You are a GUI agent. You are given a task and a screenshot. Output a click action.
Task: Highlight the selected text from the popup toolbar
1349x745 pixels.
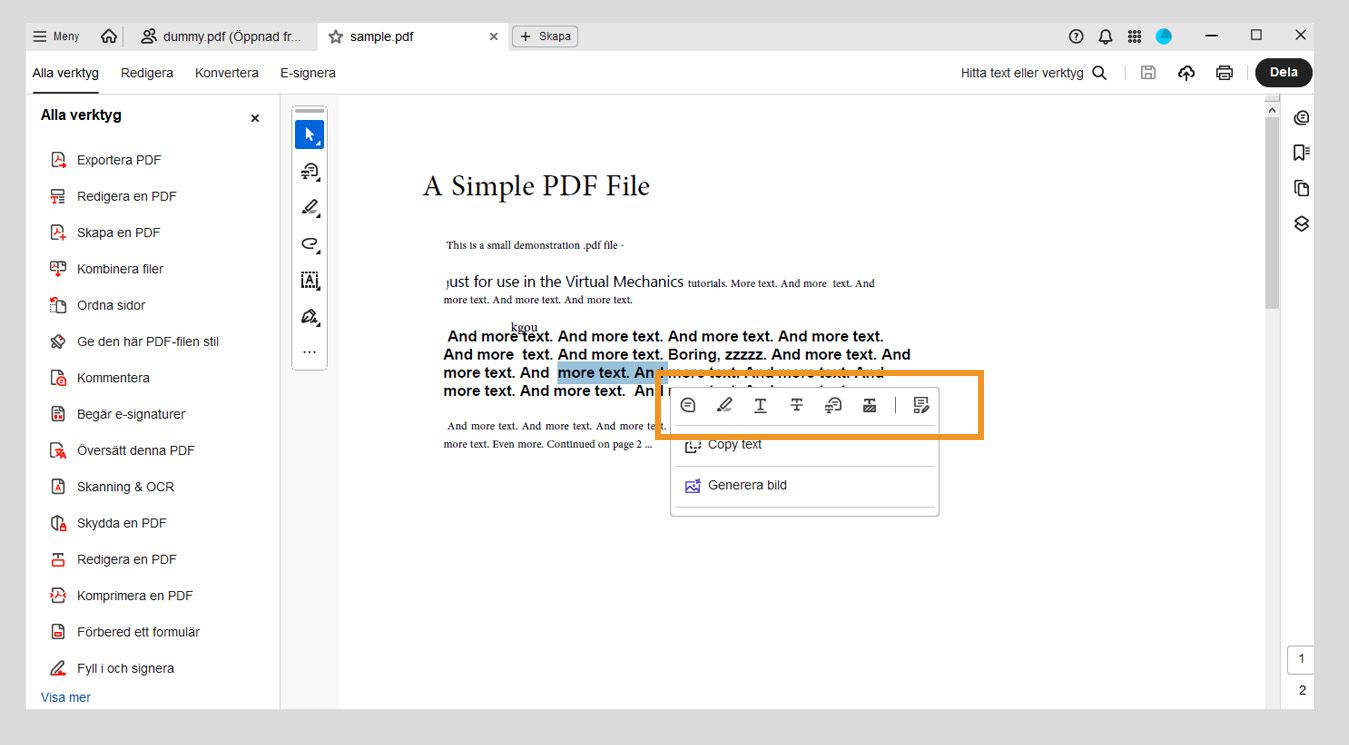[x=724, y=405]
